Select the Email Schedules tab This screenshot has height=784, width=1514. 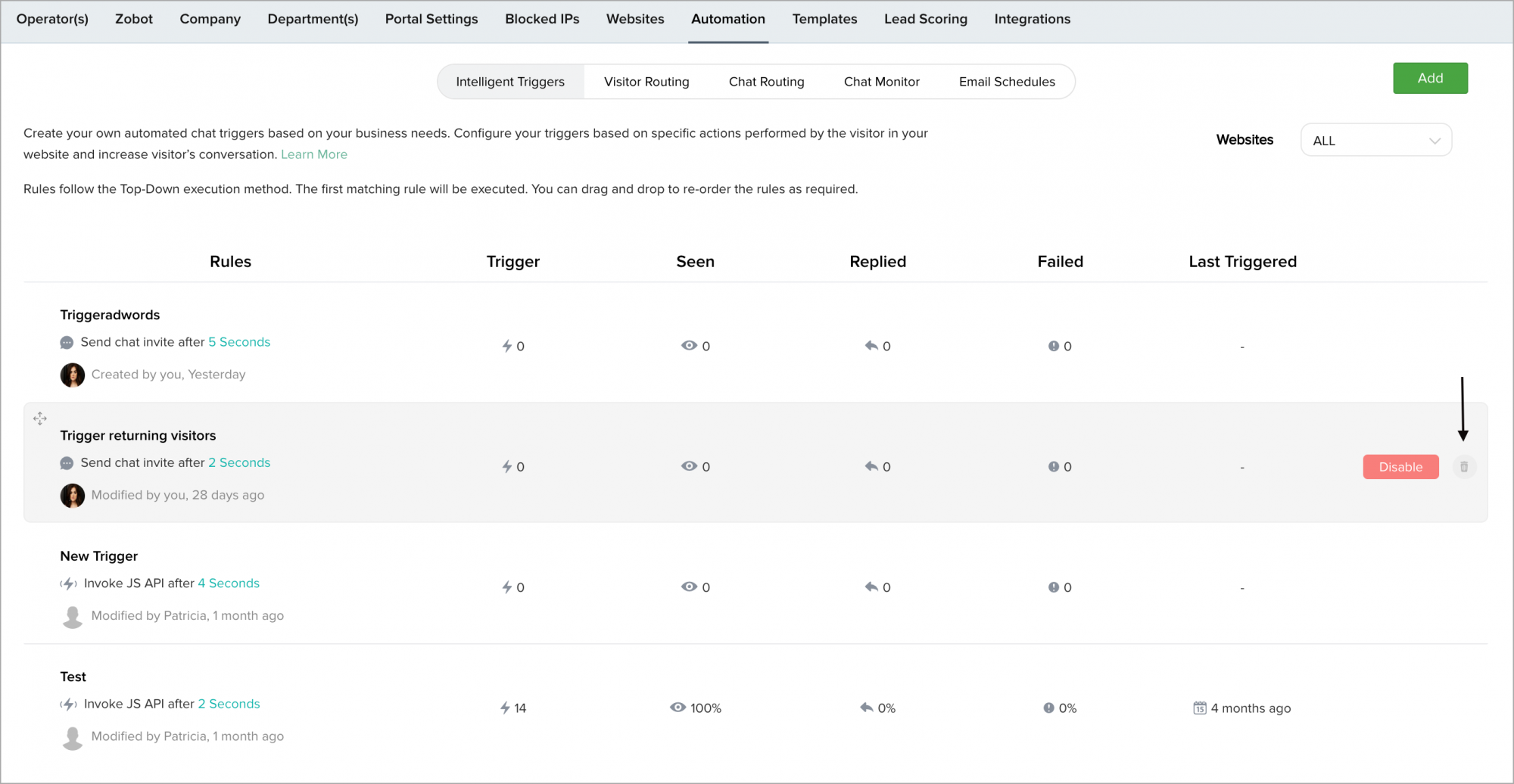point(1007,82)
